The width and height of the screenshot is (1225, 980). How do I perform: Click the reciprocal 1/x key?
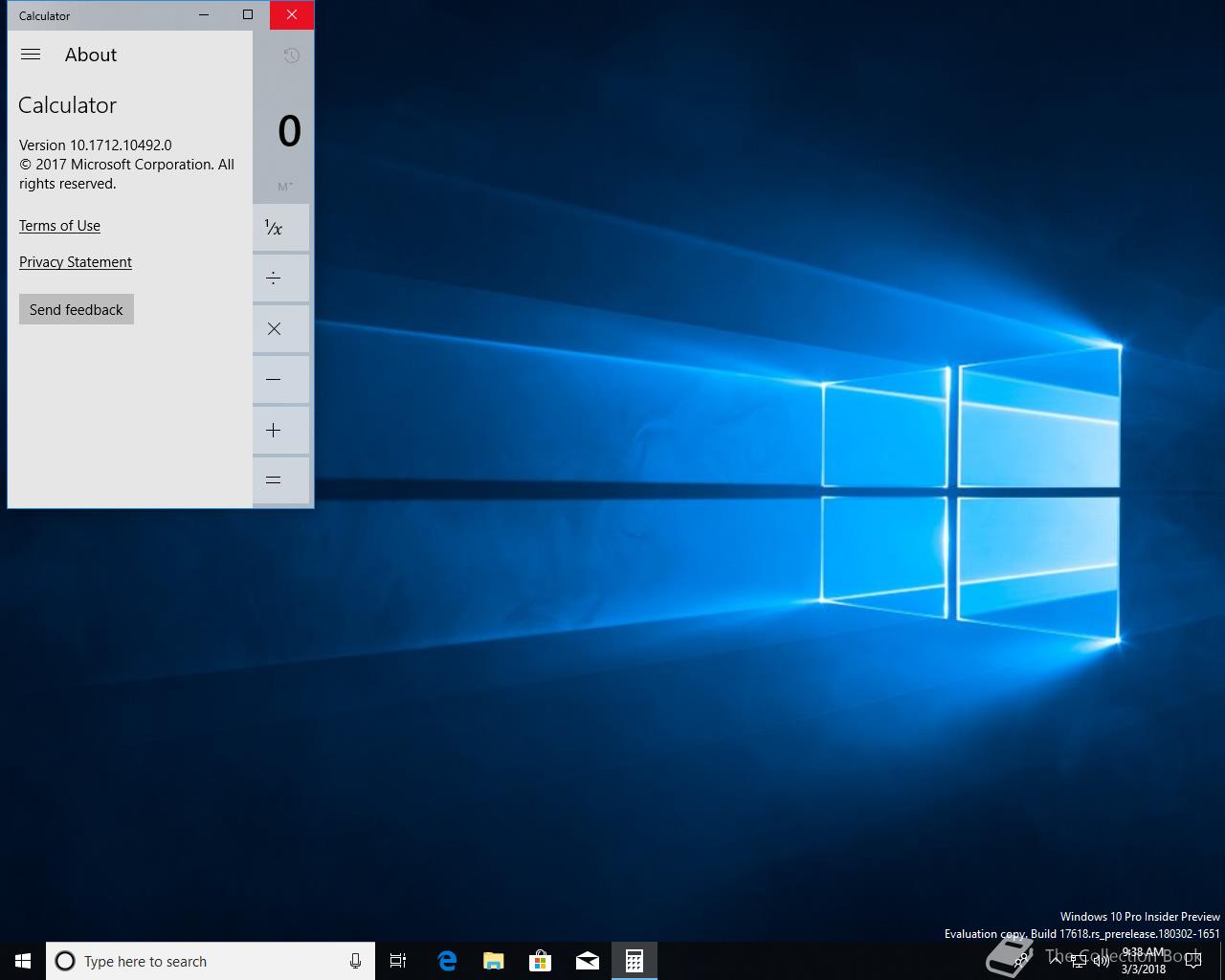click(x=281, y=228)
